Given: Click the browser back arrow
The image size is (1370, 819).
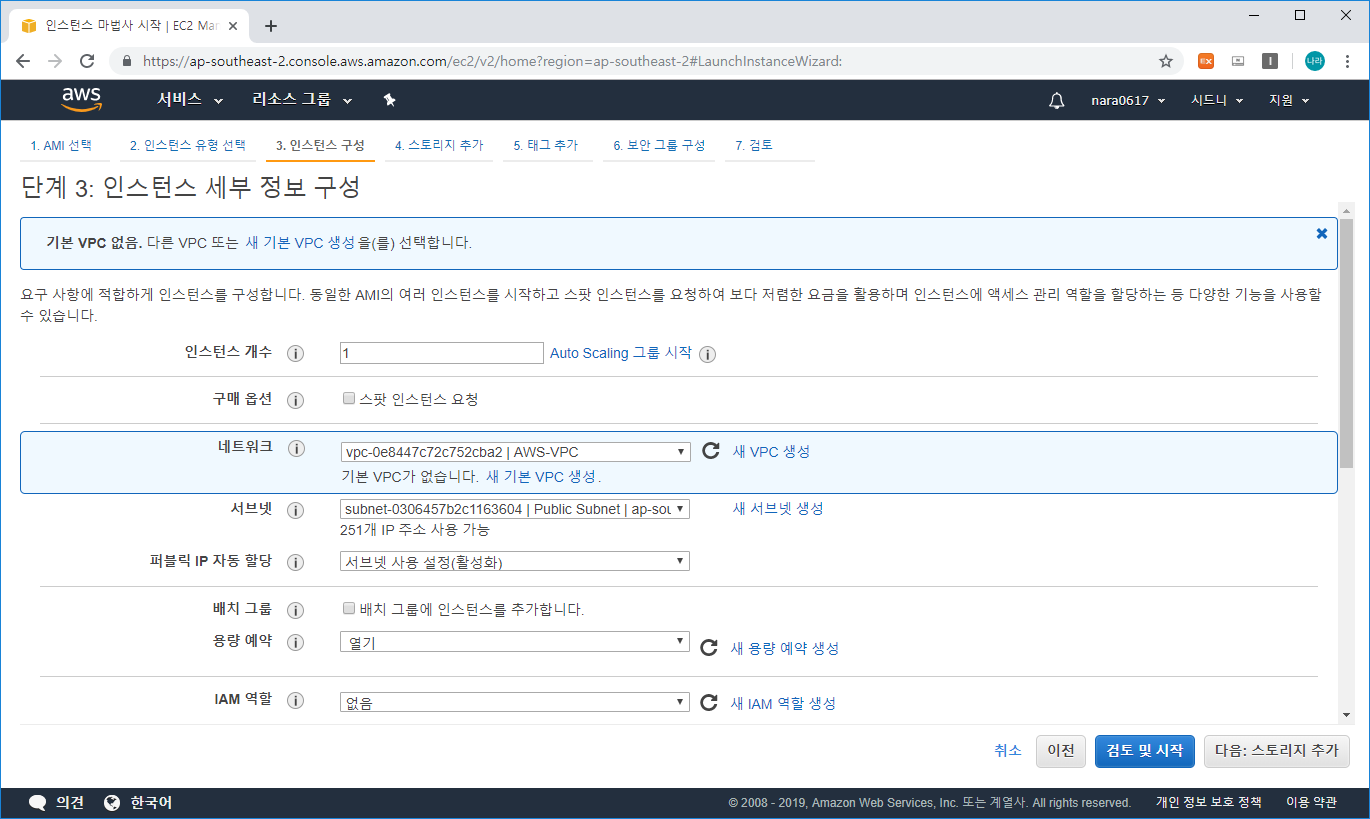Looking at the screenshot, I should point(24,61).
